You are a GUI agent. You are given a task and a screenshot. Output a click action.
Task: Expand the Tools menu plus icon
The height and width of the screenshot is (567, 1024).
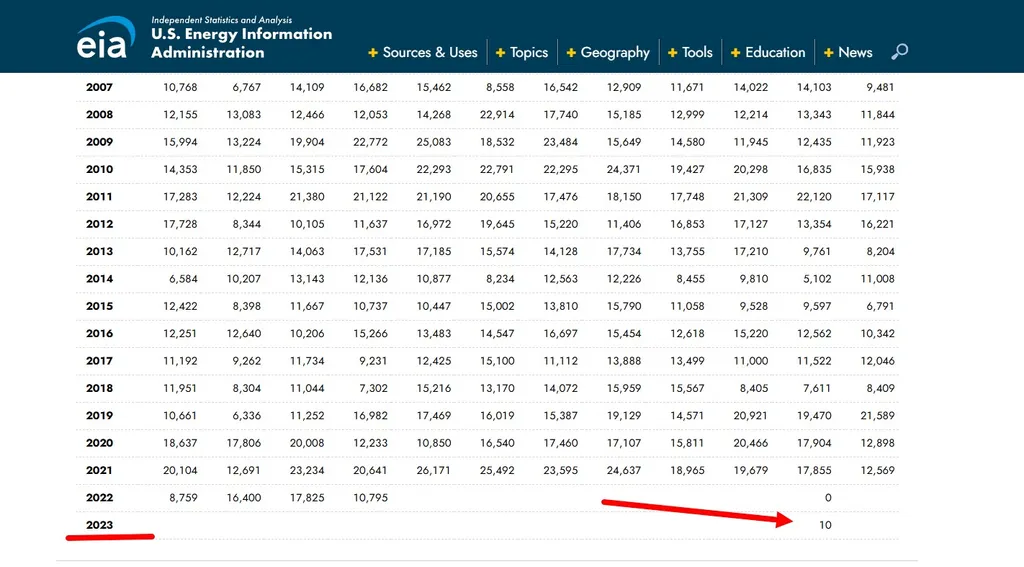click(x=673, y=53)
